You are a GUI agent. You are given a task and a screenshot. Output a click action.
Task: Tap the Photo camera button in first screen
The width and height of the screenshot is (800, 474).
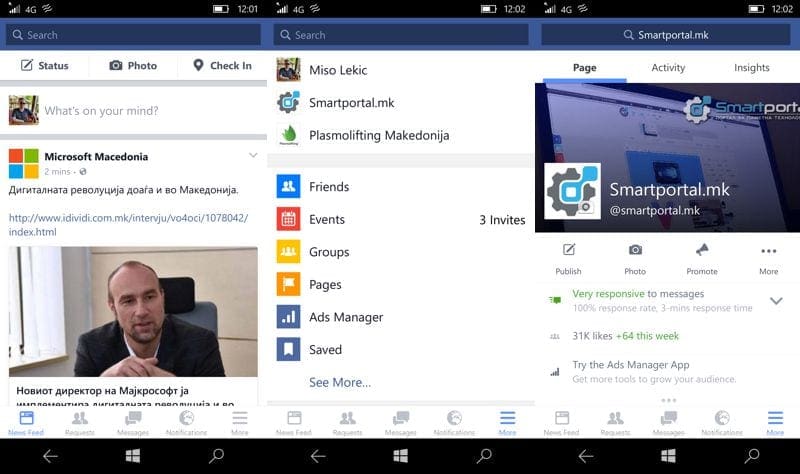pyautogui.click(x=133, y=65)
